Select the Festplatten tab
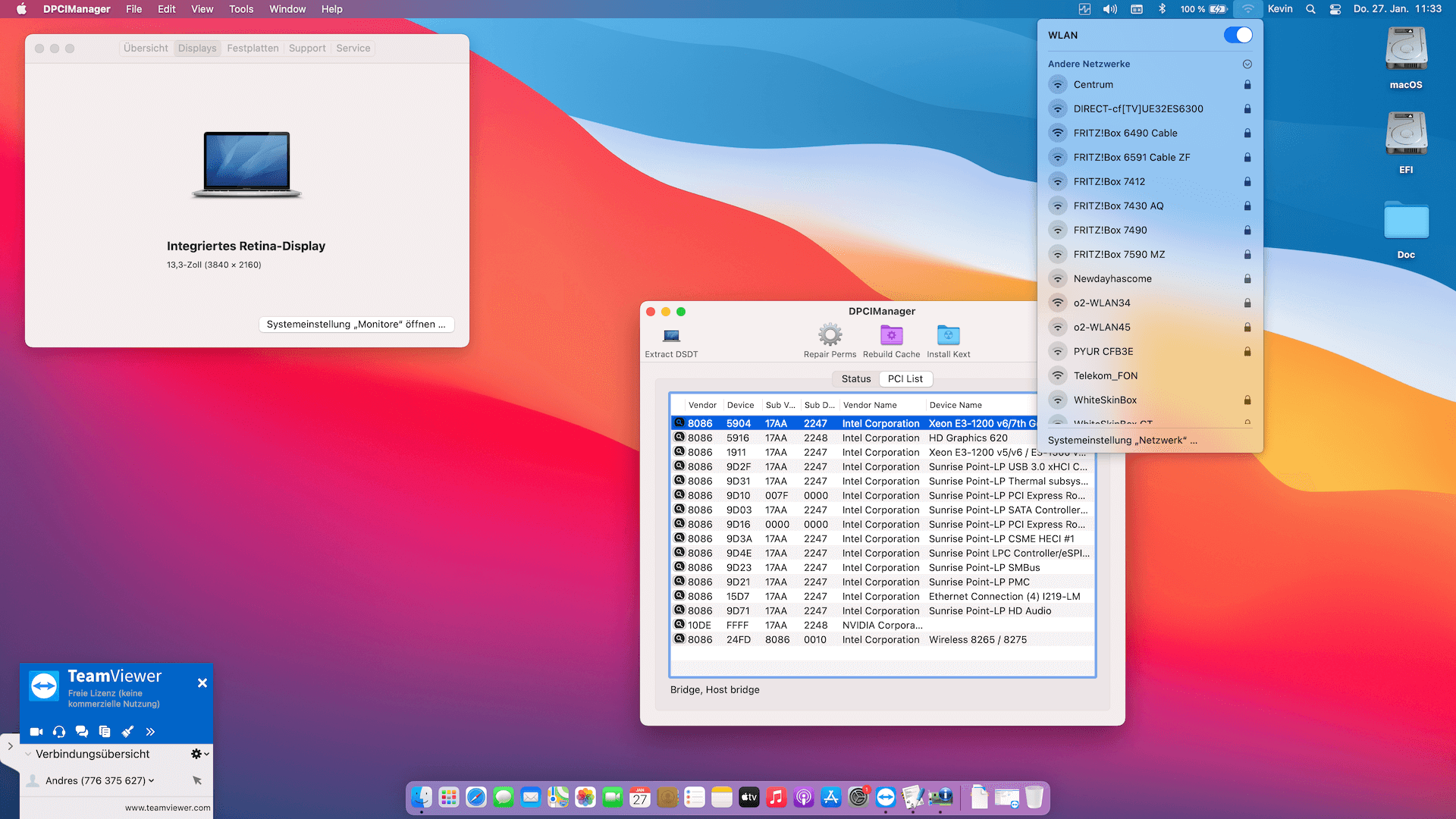 253,49
